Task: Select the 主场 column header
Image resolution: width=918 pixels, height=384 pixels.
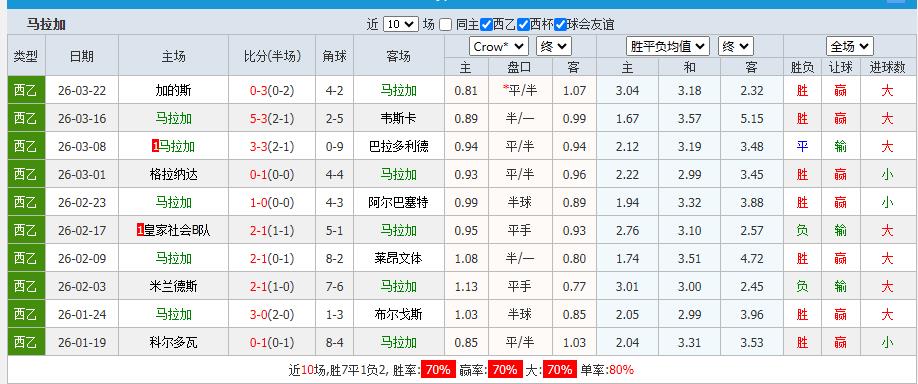Action: point(173,56)
